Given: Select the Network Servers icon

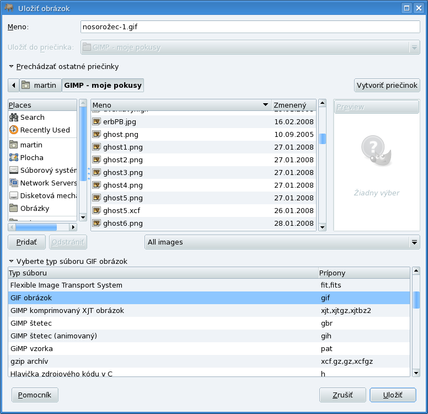Looking at the screenshot, I should pos(14,183).
